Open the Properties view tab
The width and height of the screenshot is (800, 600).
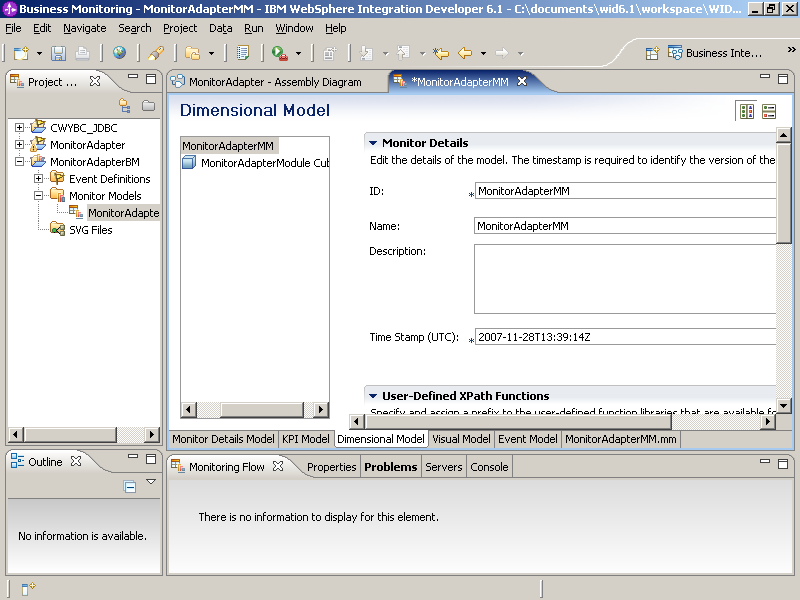point(332,467)
